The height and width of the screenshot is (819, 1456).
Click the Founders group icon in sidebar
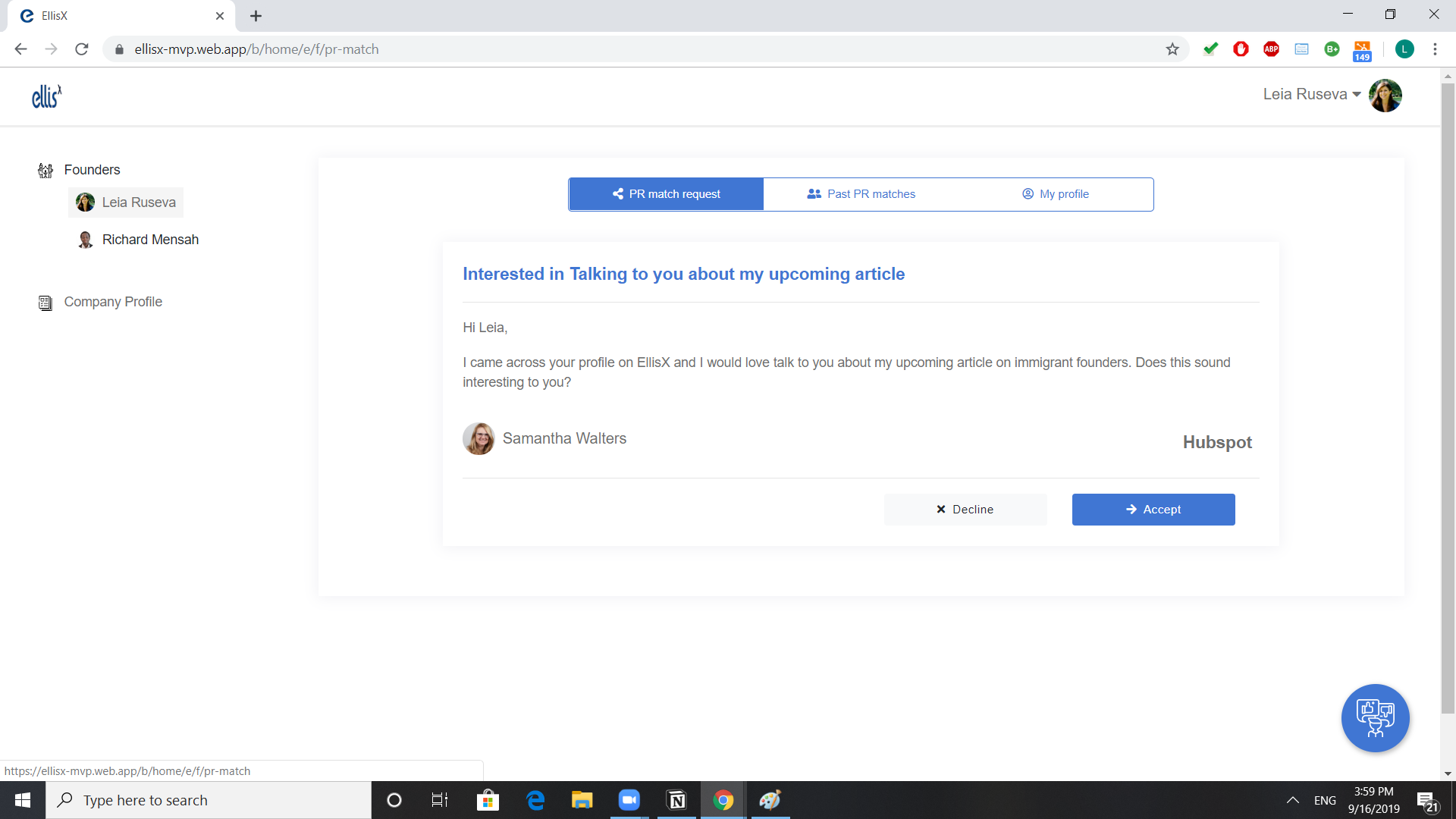point(45,171)
